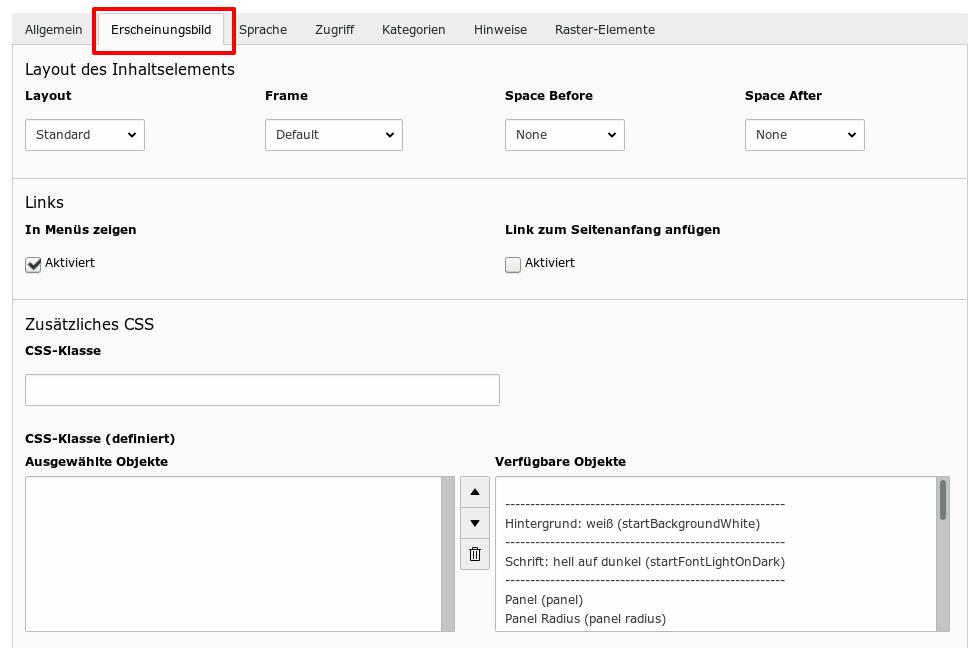This screenshot has height=648, width=978.
Task: Go to the Zugriff tab
Action: [x=334, y=29]
